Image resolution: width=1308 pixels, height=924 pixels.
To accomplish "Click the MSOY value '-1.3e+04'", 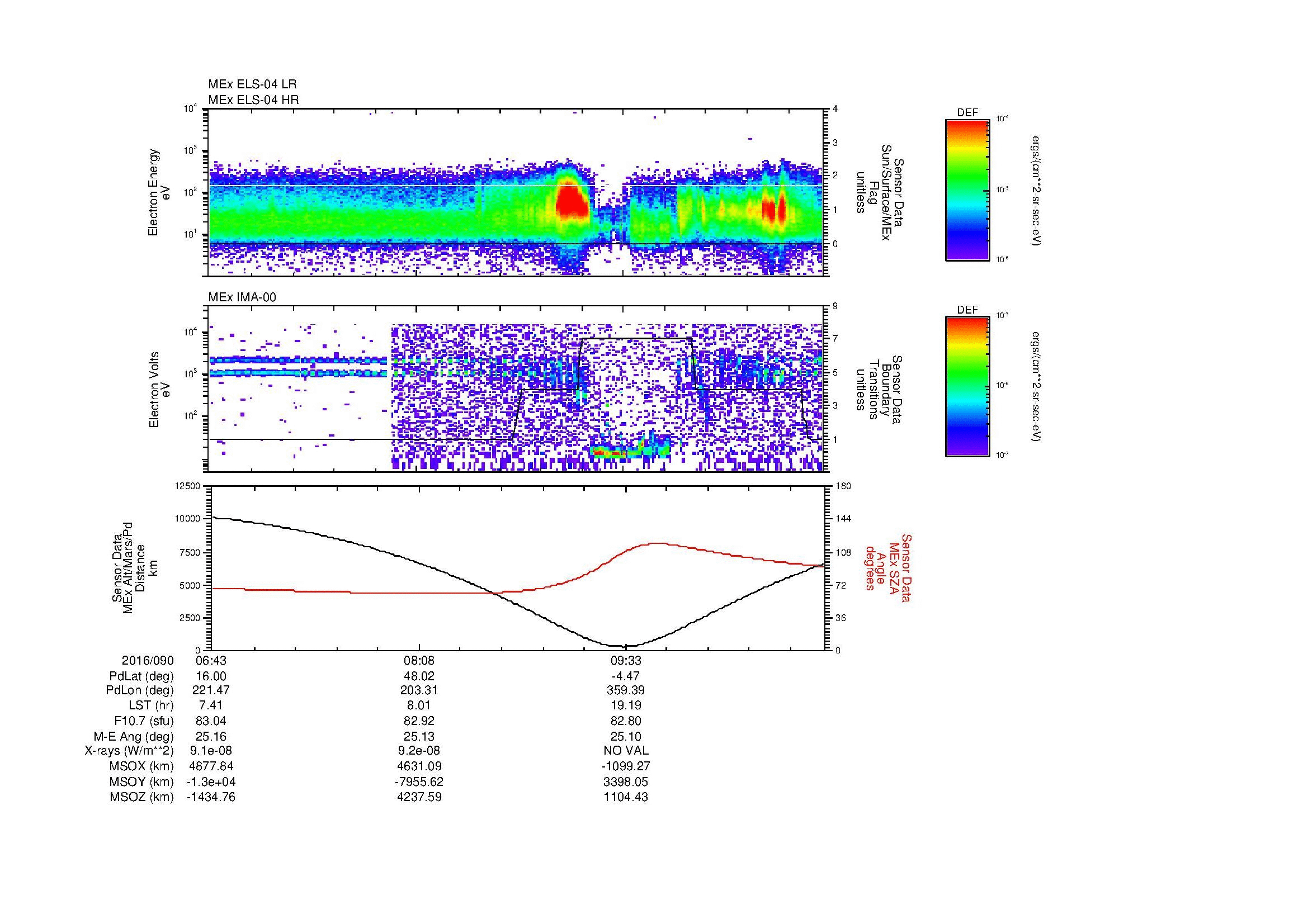I will (x=211, y=781).
